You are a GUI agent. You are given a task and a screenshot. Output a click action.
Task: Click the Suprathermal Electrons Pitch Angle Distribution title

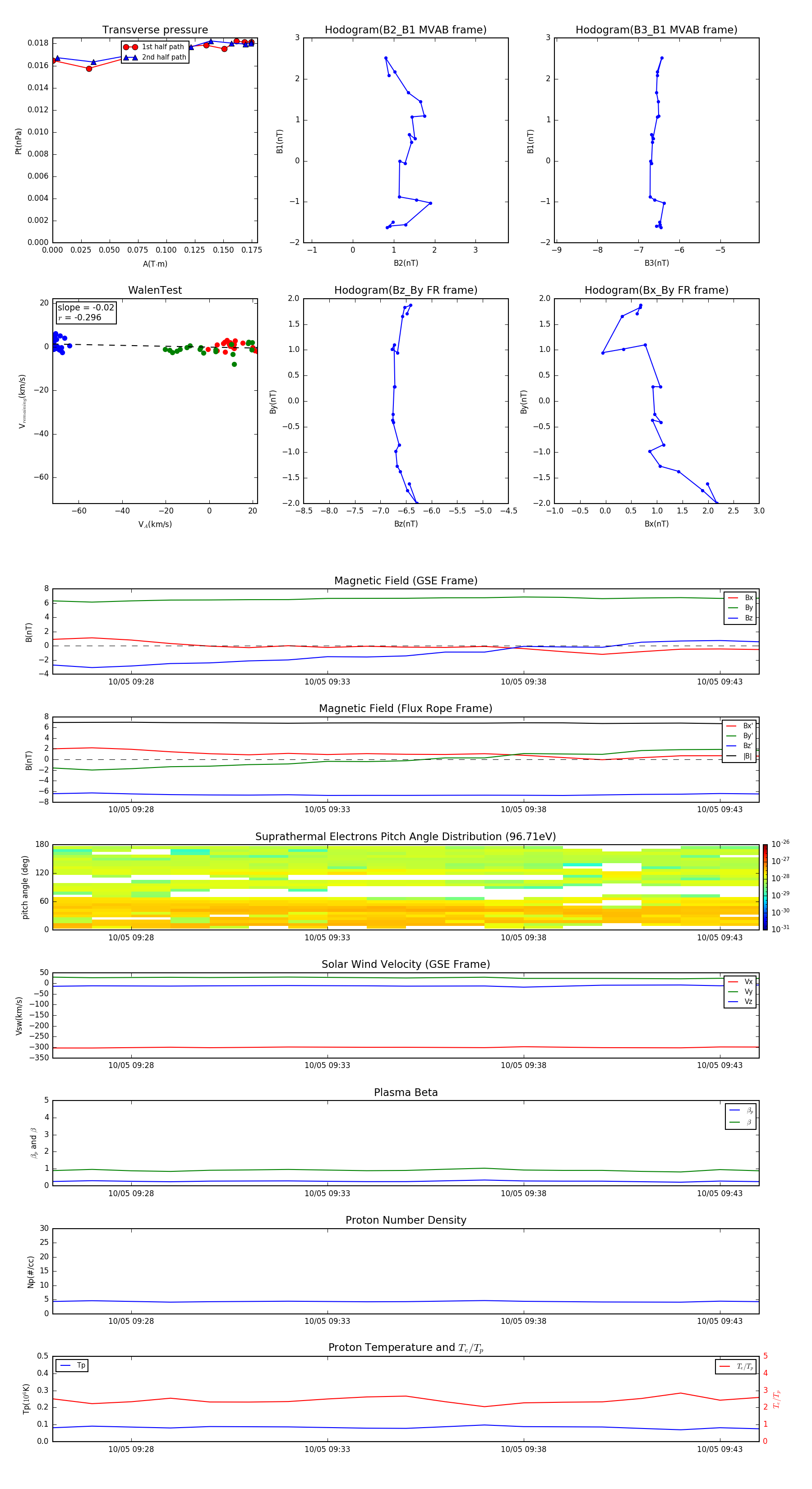[x=406, y=837]
